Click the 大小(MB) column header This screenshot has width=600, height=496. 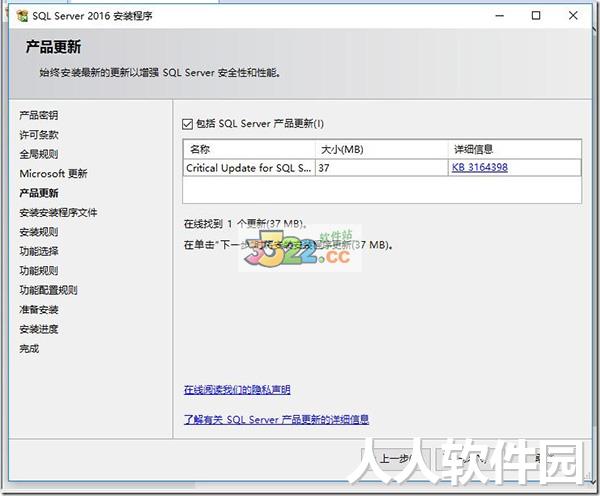[x=382, y=149]
